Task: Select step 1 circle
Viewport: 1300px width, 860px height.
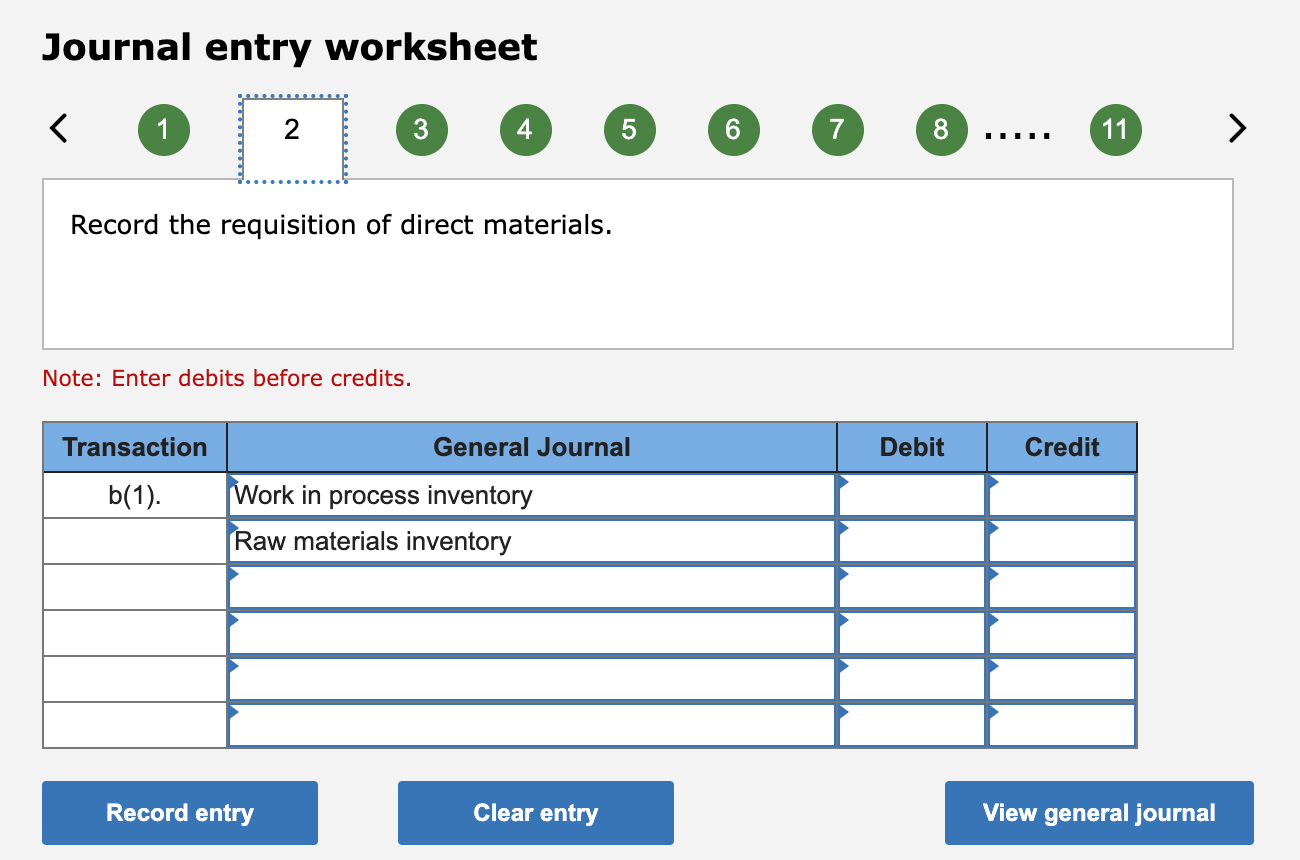Action: pyautogui.click(x=163, y=129)
